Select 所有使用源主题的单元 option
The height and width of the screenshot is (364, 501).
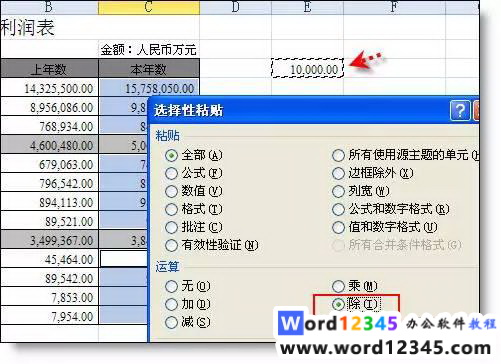pyautogui.click(x=405, y=155)
